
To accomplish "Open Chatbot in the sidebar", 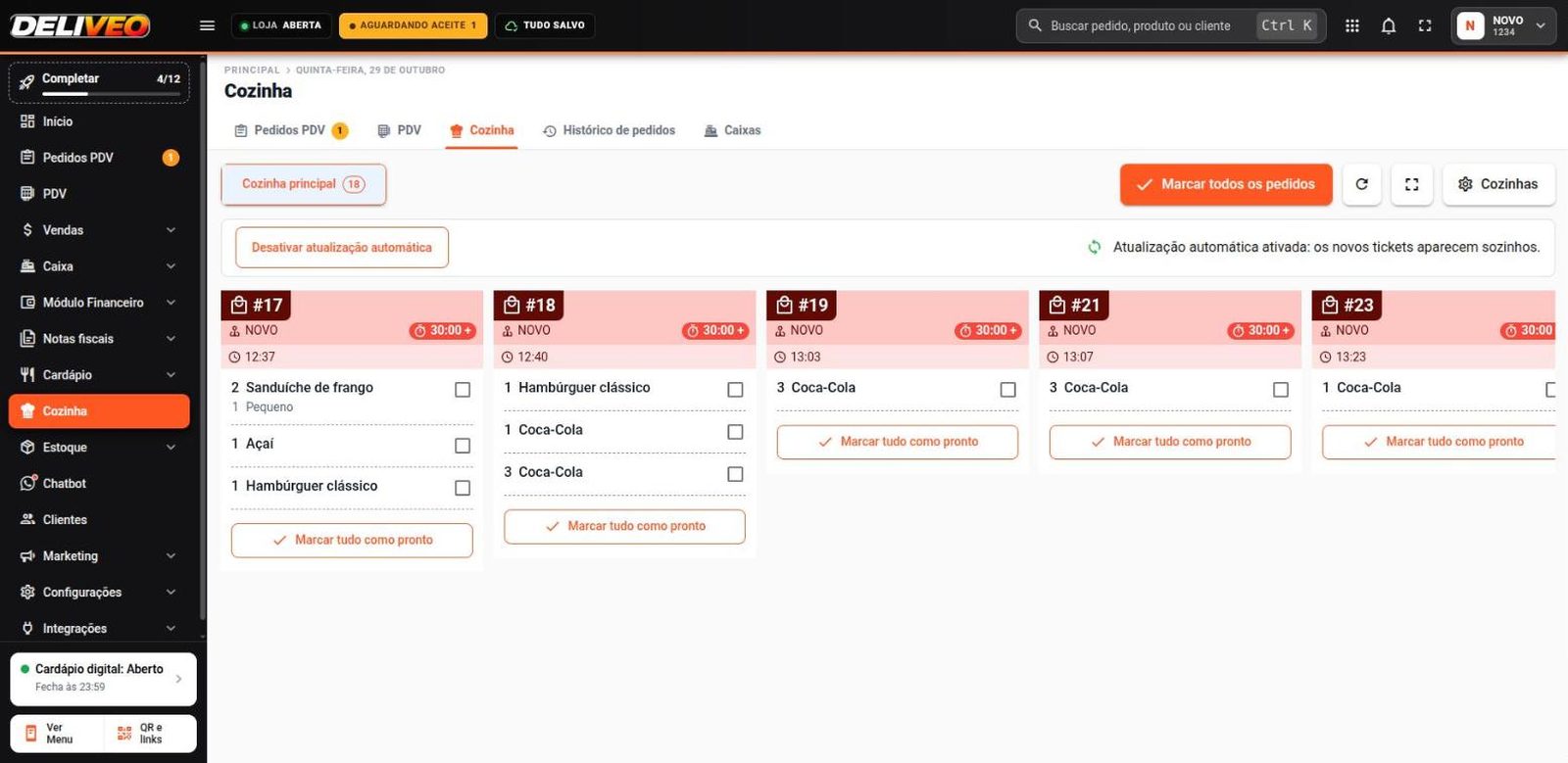I will [99, 484].
